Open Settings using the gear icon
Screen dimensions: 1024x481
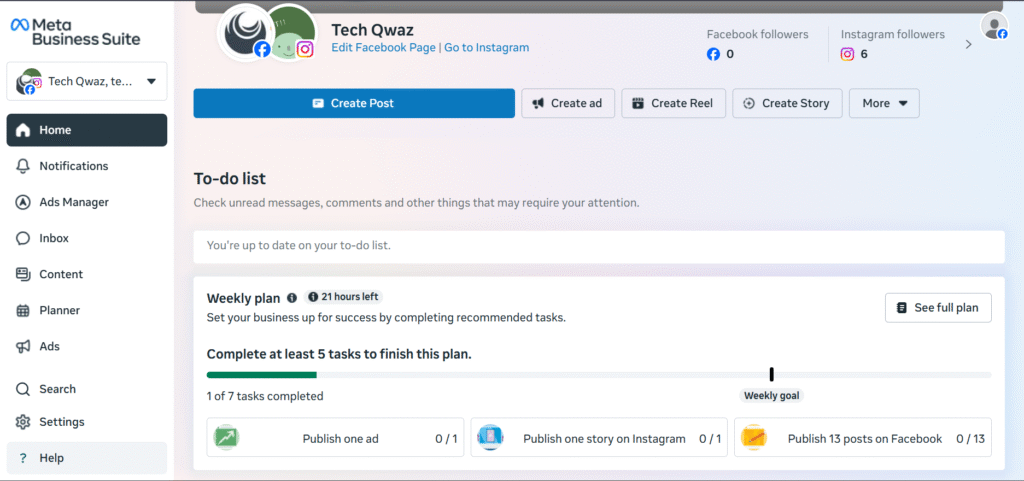(23, 422)
